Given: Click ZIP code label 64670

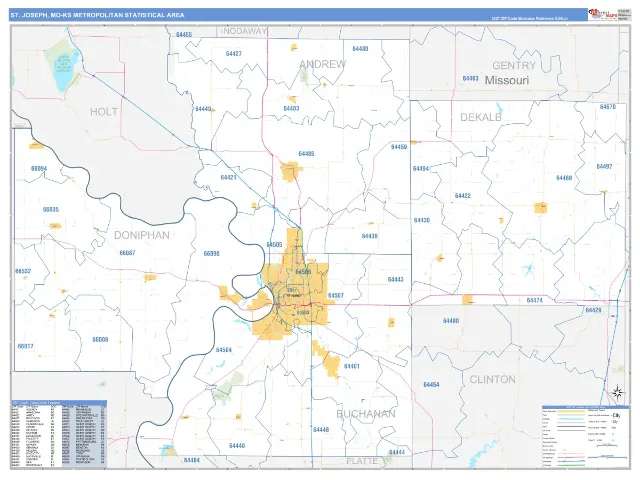Looking at the screenshot, I should point(607,107).
